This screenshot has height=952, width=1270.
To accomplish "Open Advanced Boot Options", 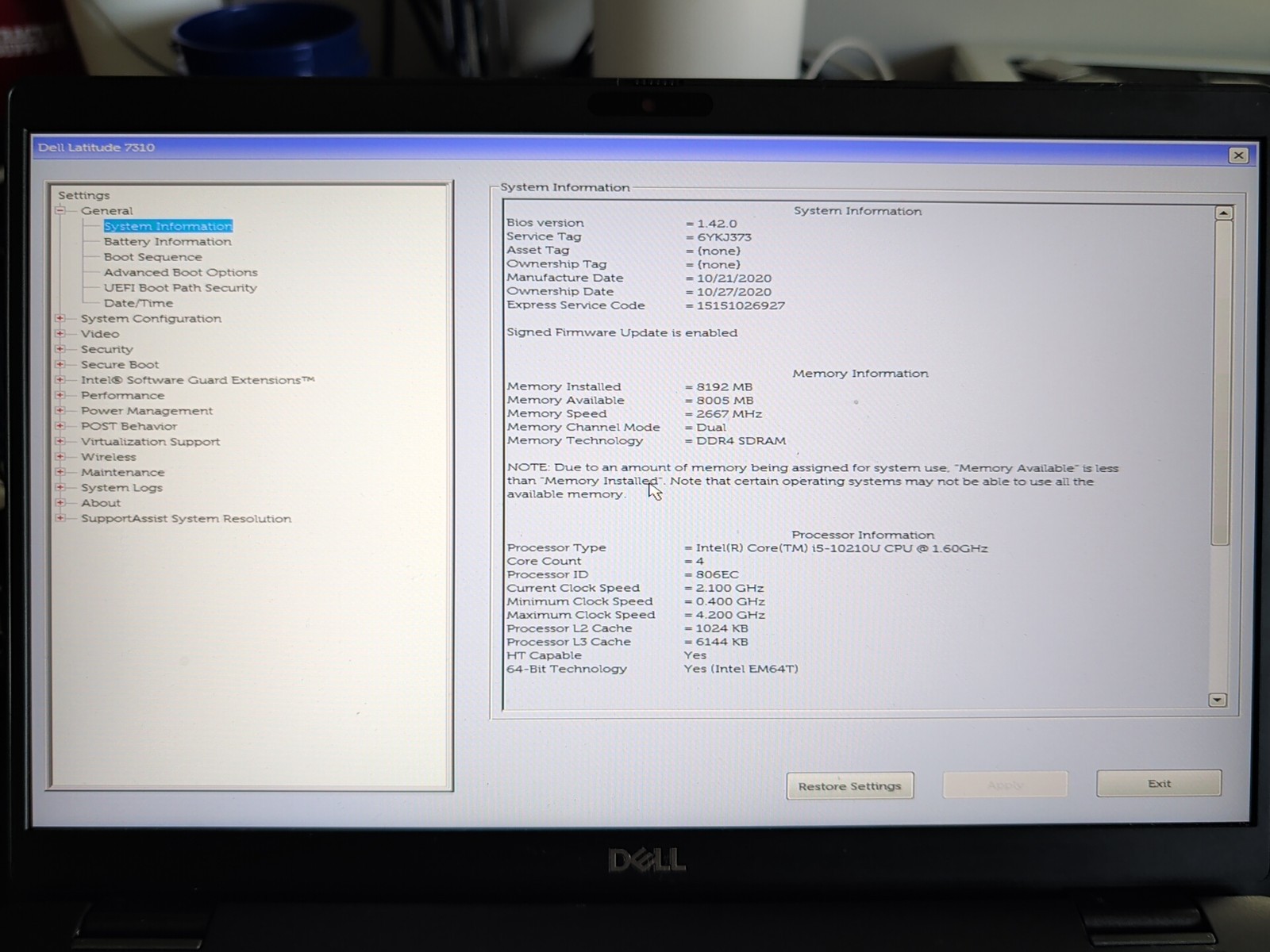I will coord(180,272).
